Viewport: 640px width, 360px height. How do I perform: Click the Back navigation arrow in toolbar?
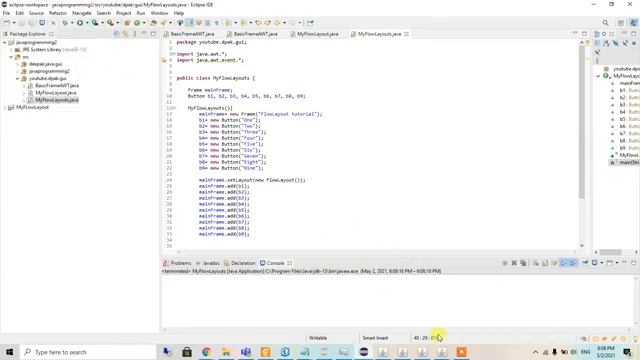[x=277, y=23]
